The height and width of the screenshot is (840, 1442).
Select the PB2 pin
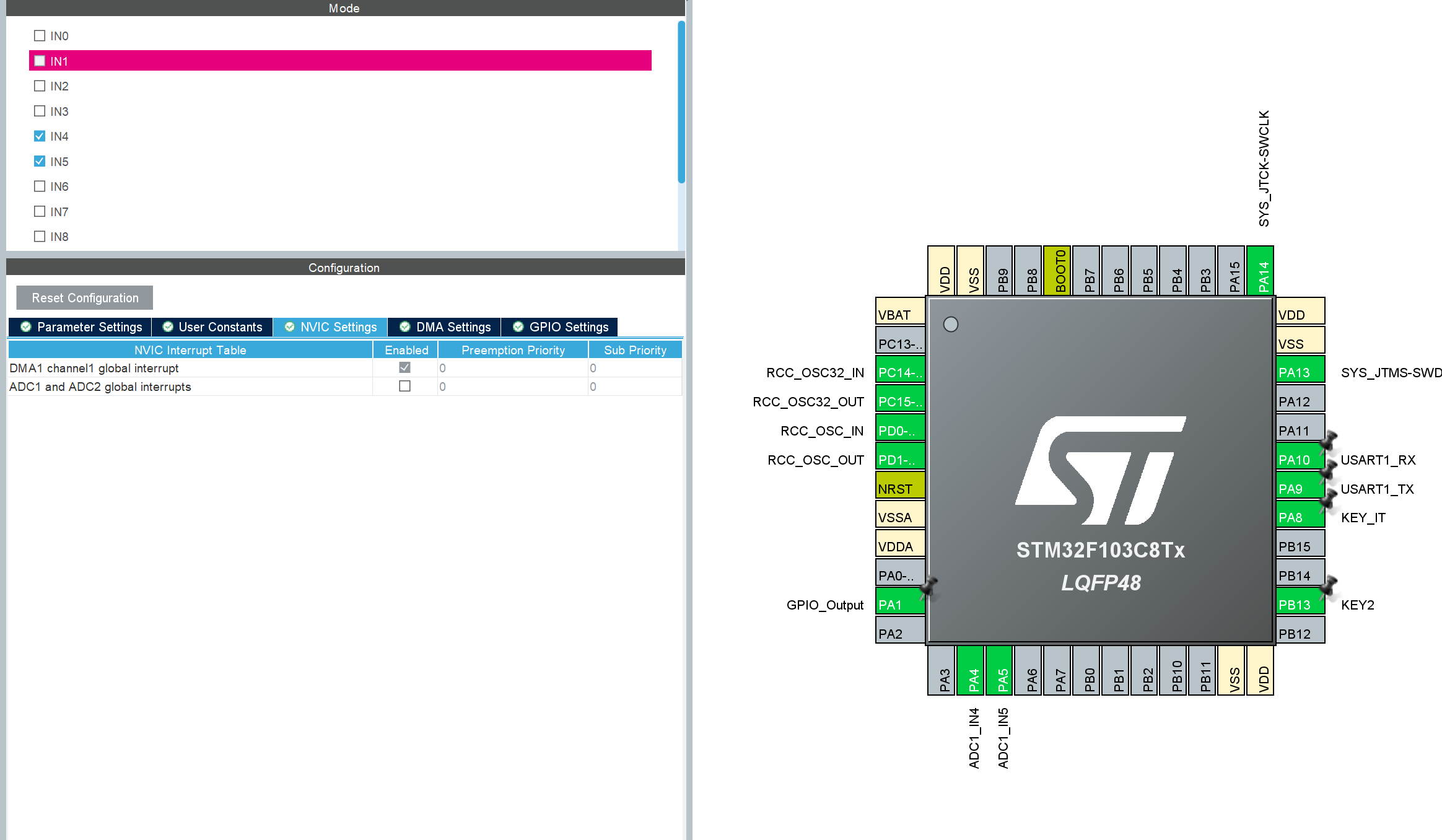pyautogui.click(x=1145, y=670)
